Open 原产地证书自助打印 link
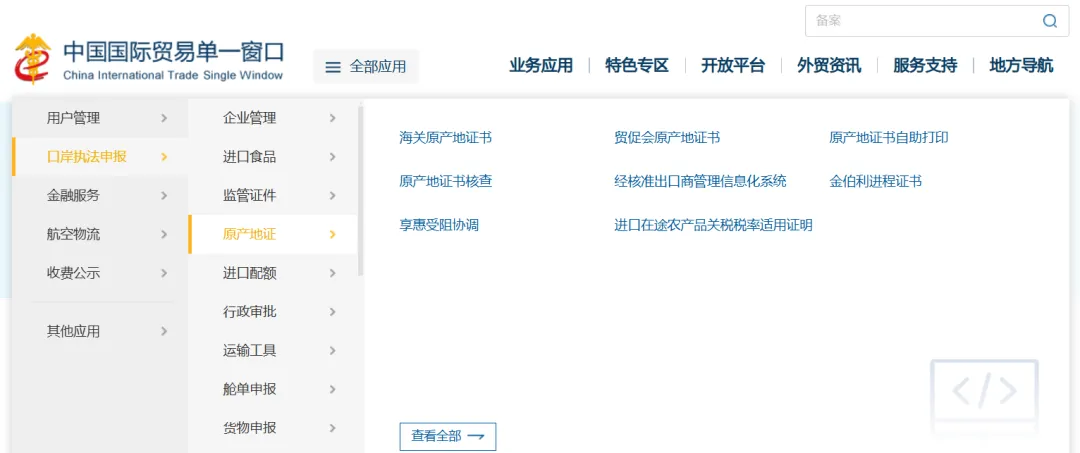The height and width of the screenshot is (453, 1080). coord(889,138)
